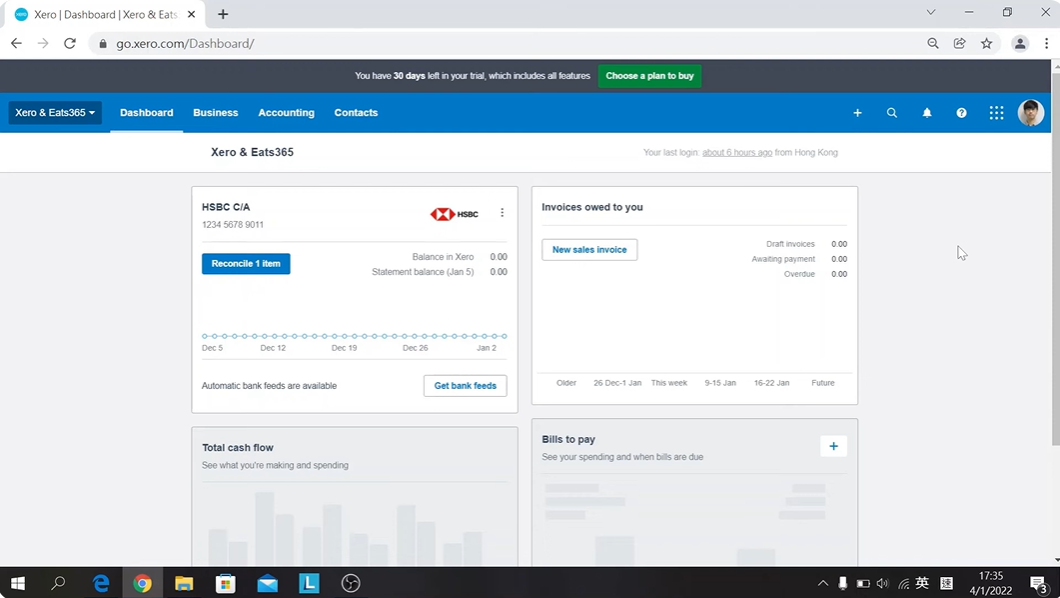Click the blue L app taskbar icon

[309, 583]
